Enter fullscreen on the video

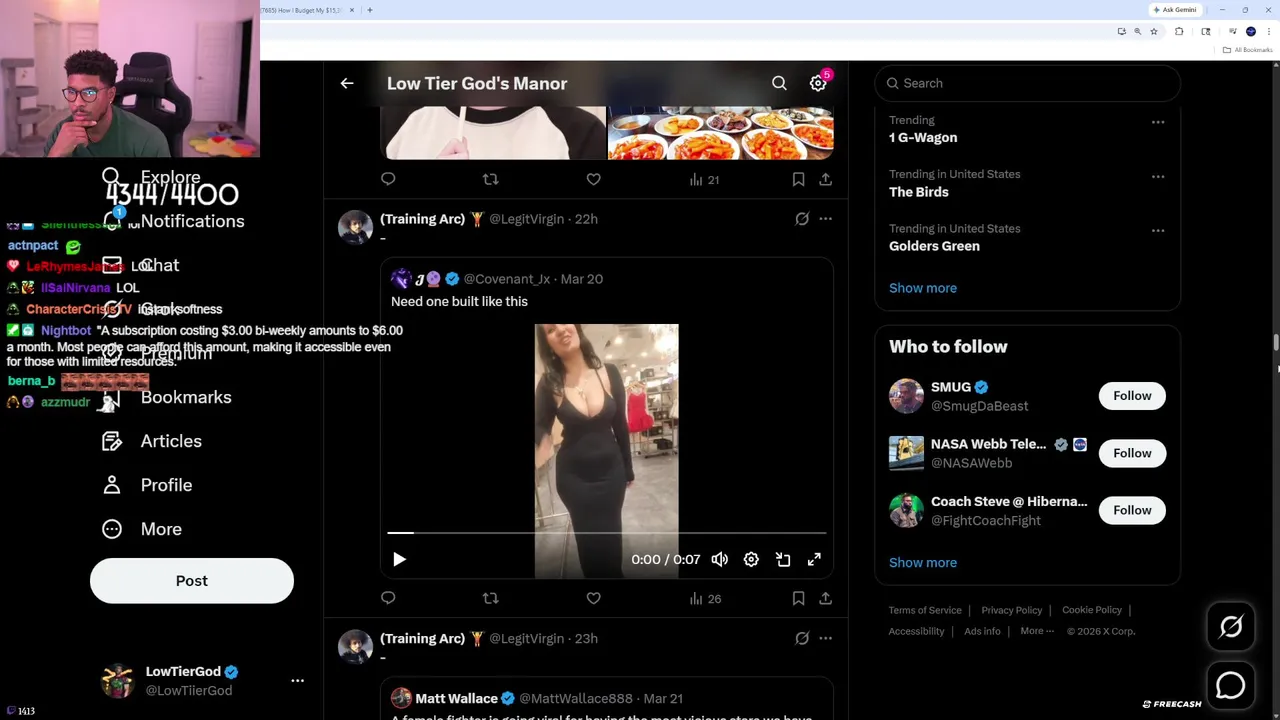click(x=814, y=560)
